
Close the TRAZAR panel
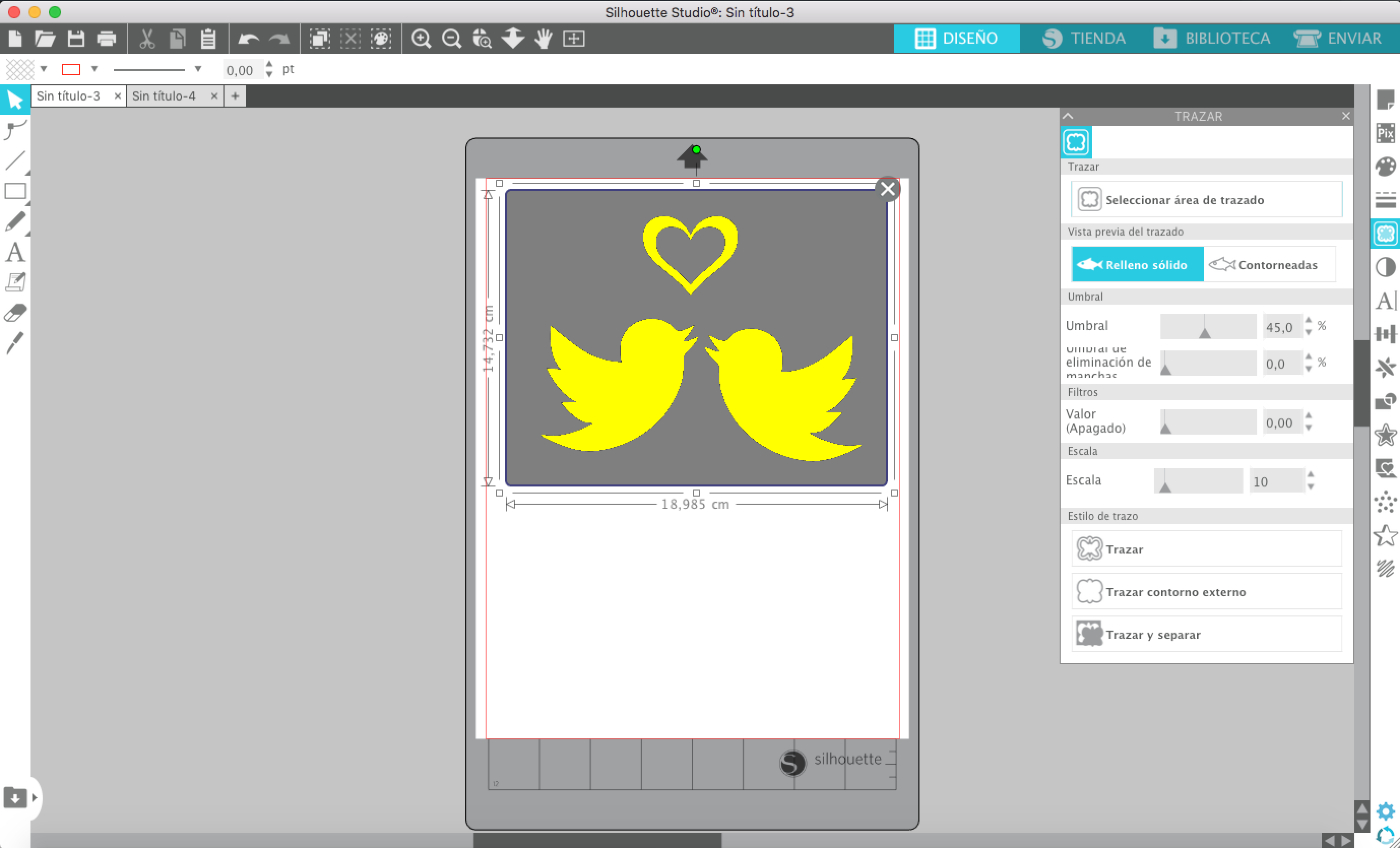1346,116
